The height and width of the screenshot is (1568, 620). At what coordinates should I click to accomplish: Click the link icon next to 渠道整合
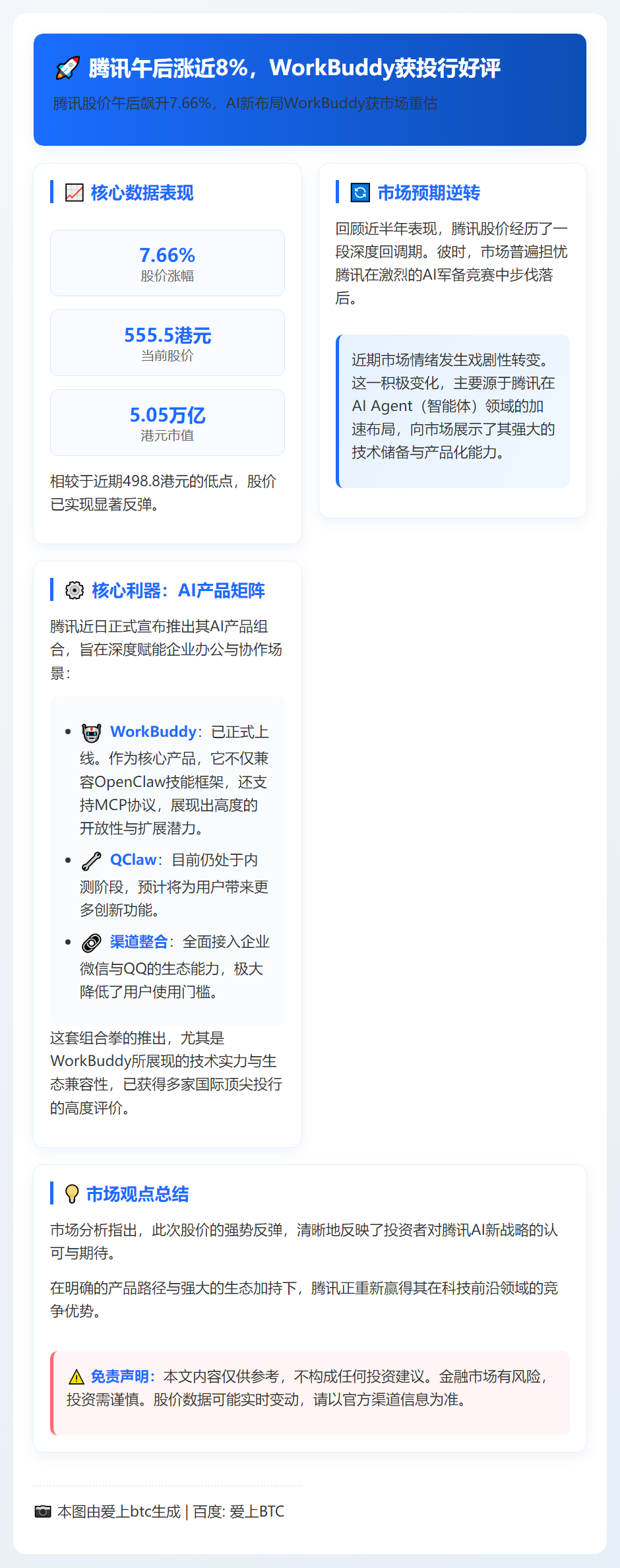(x=92, y=943)
